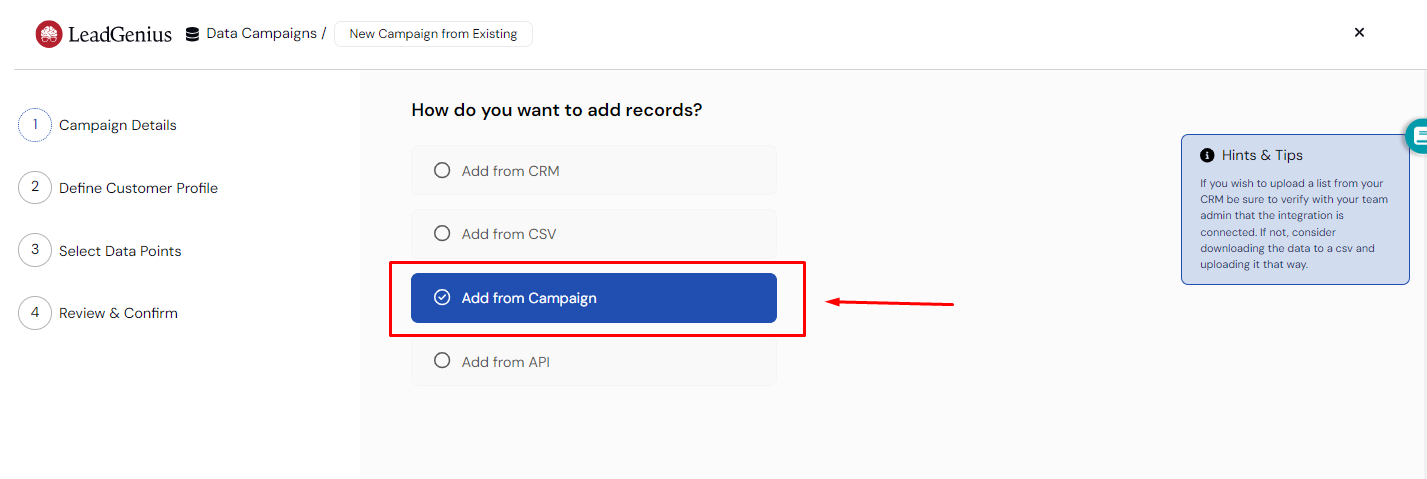Click the LeadGenius logo icon
The width and height of the screenshot is (1427, 479).
coord(49,34)
